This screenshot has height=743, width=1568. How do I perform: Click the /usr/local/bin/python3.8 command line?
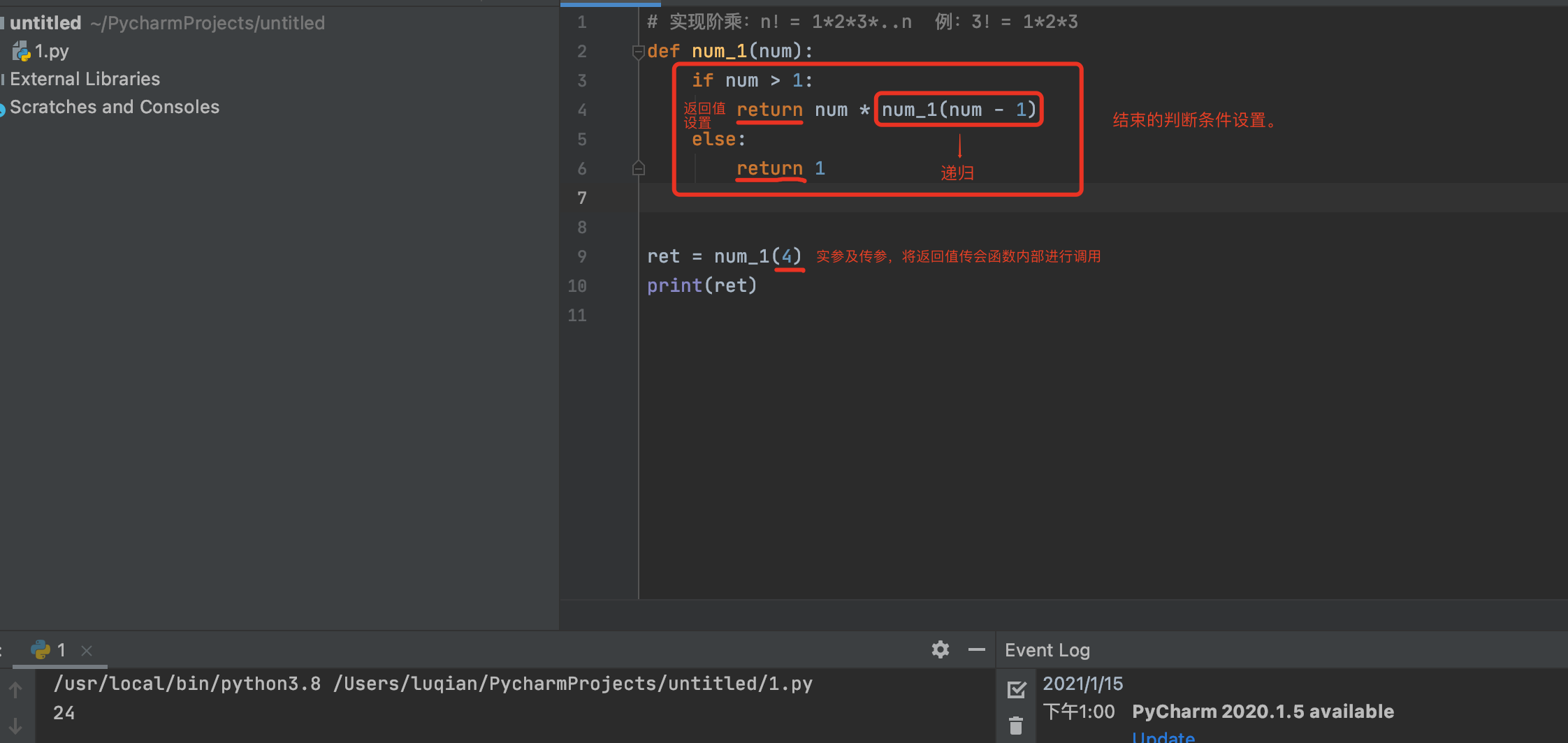(x=433, y=684)
